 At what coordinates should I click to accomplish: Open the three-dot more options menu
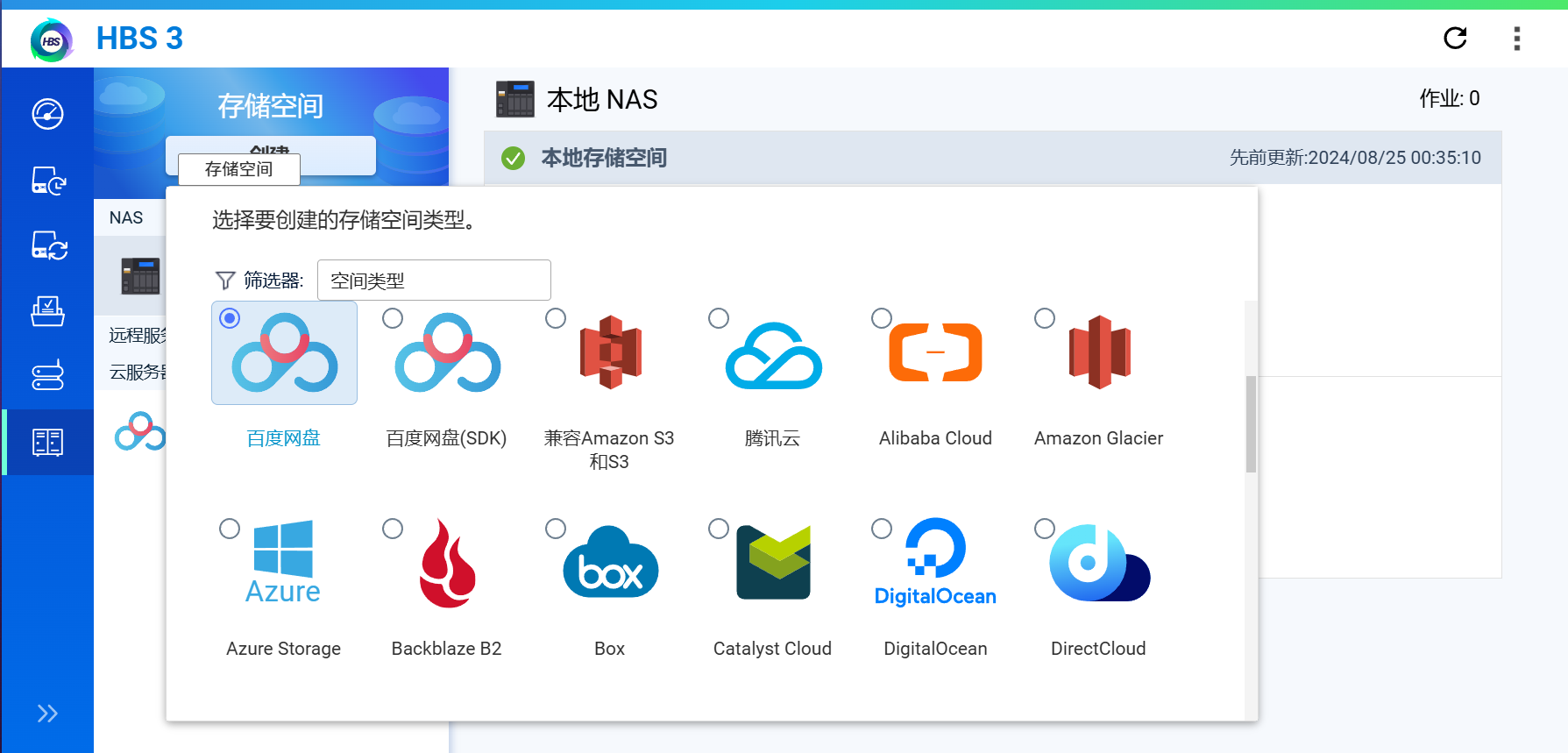1516,39
